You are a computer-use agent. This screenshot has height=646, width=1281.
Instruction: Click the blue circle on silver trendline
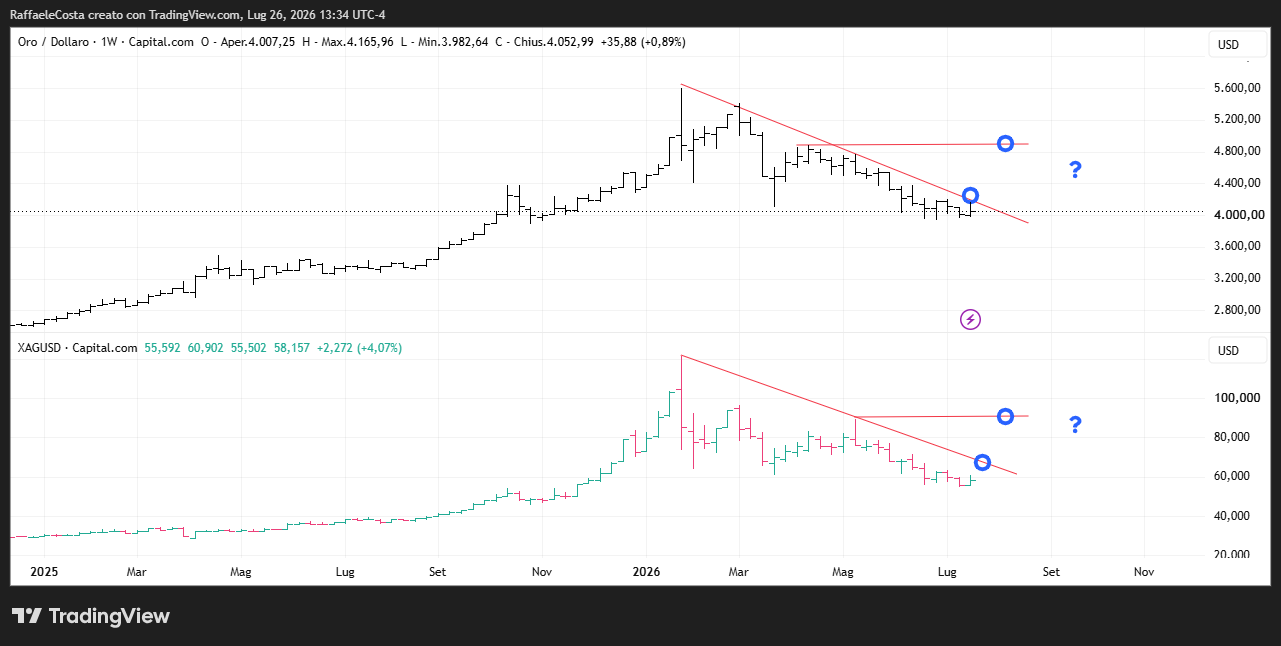982,462
